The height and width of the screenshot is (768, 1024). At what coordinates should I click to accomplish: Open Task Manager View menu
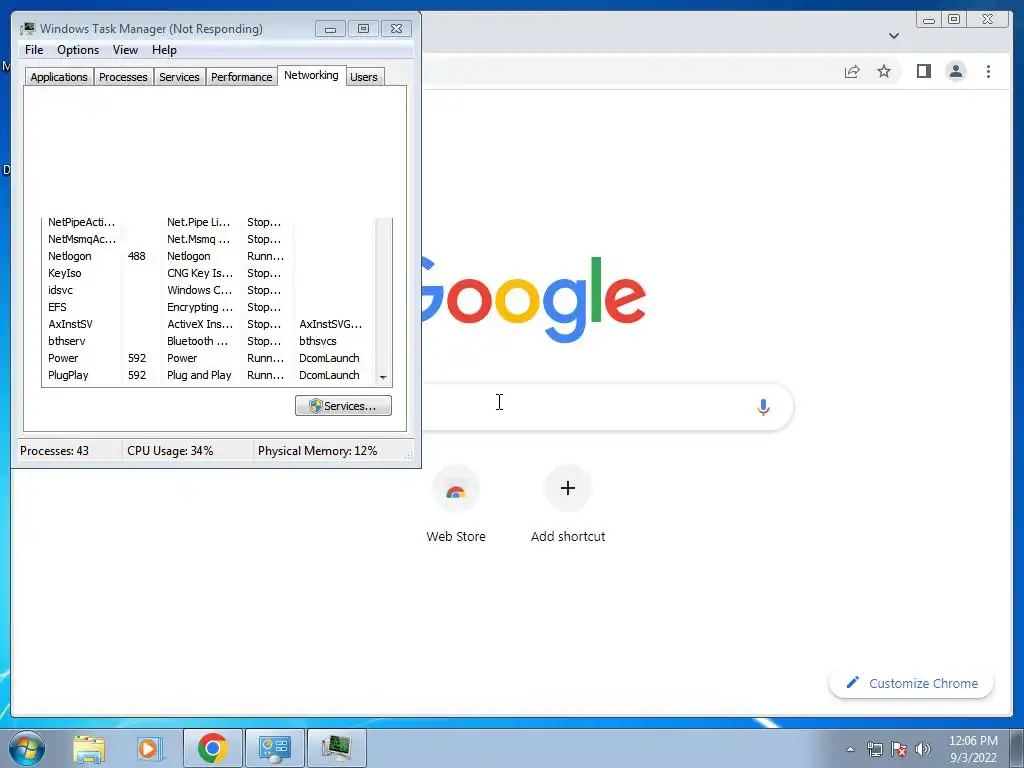pos(125,50)
